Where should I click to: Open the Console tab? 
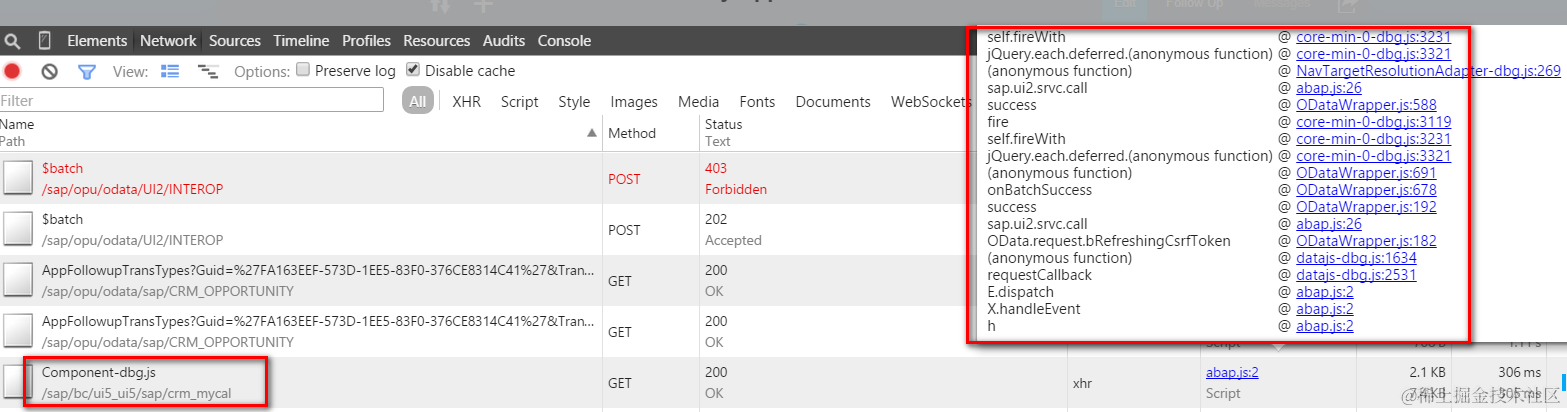[x=564, y=41]
